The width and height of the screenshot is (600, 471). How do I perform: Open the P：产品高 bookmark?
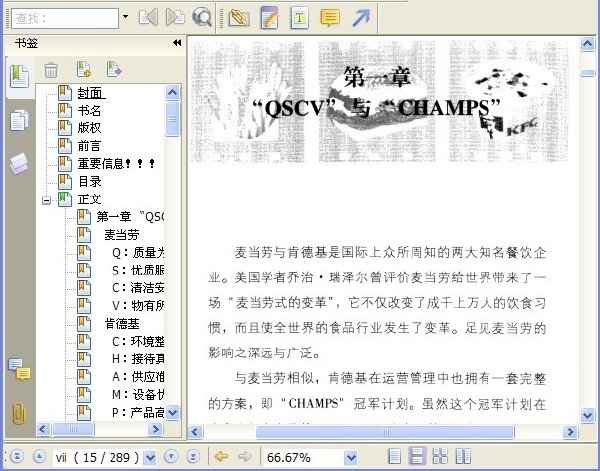[x=138, y=412]
